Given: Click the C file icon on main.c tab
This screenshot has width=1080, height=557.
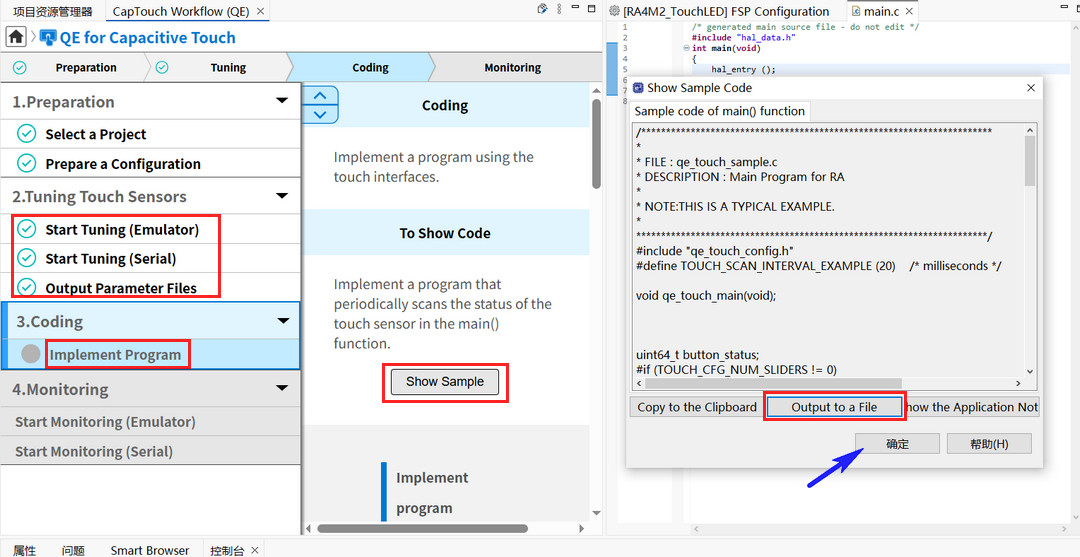Looking at the screenshot, I should pyautogui.click(x=856, y=11).
